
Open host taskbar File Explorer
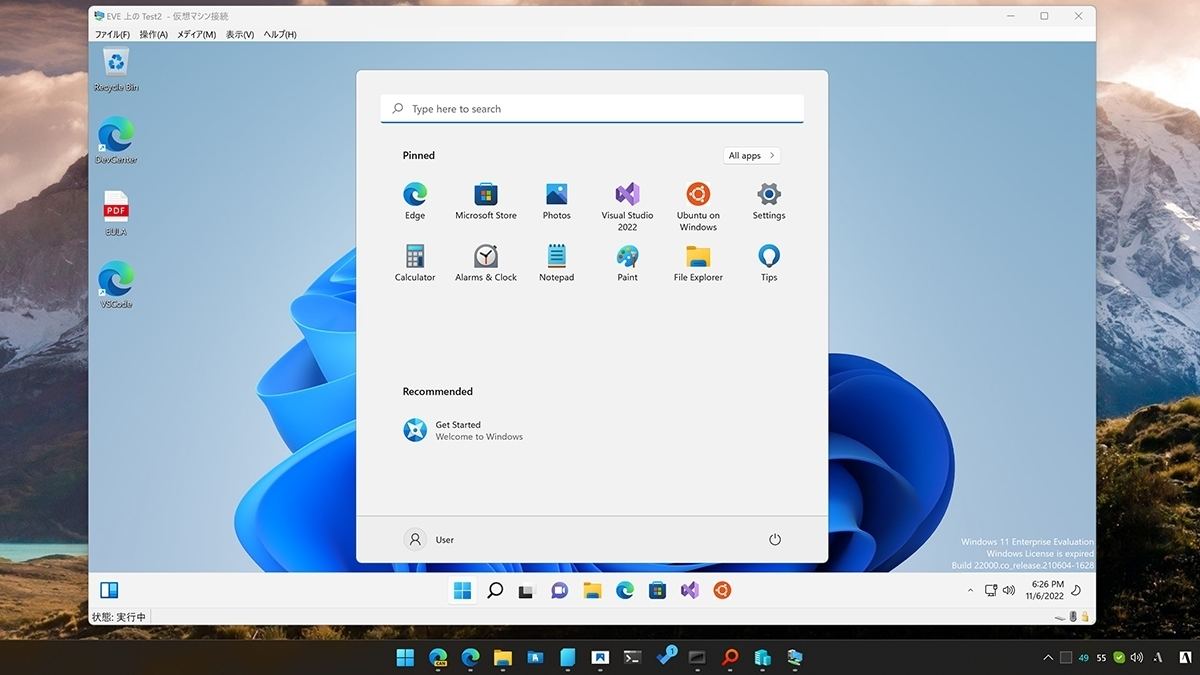tap(502, 657)
